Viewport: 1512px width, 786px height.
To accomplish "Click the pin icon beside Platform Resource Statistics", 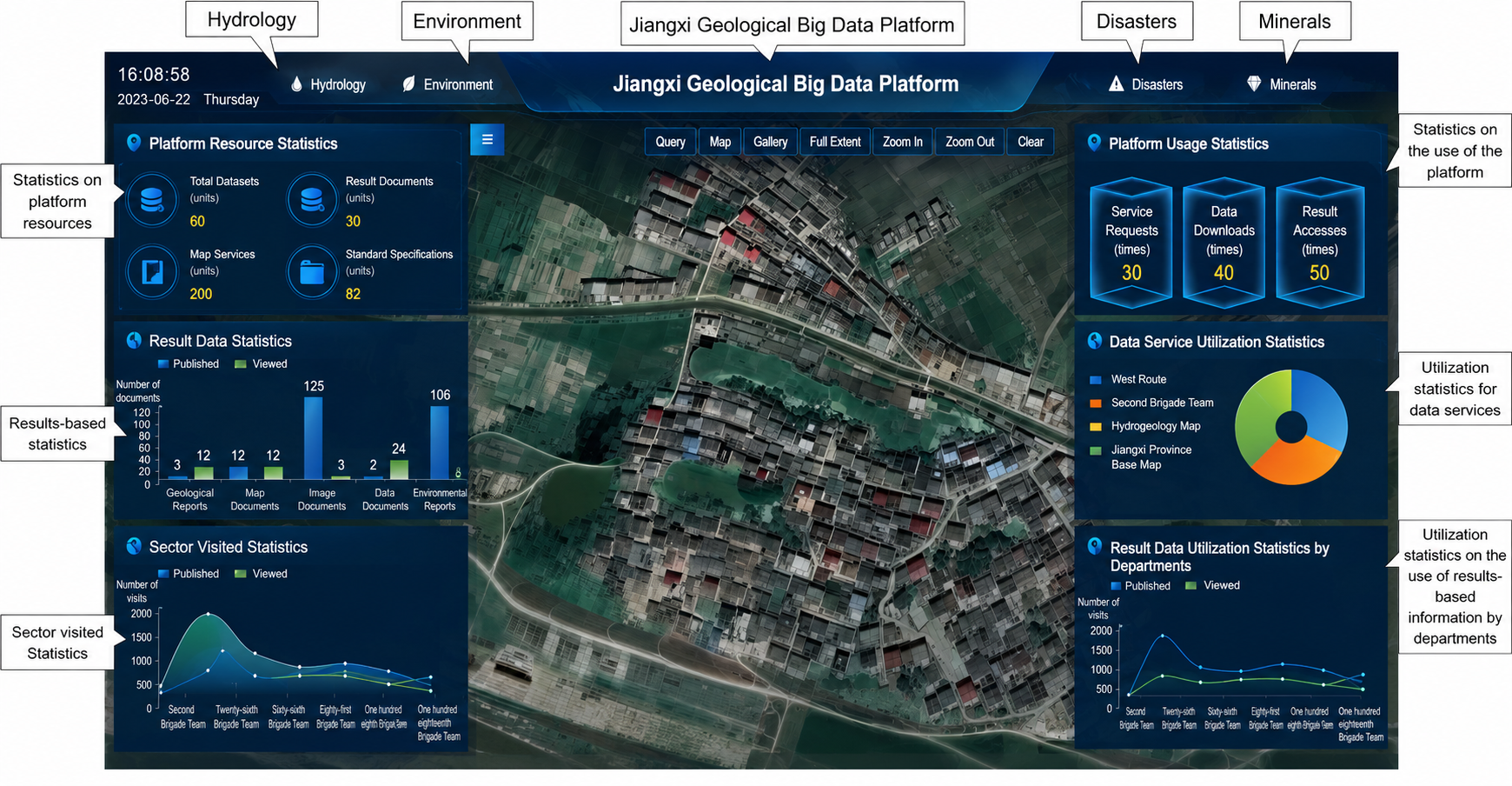I will [133, 143].
